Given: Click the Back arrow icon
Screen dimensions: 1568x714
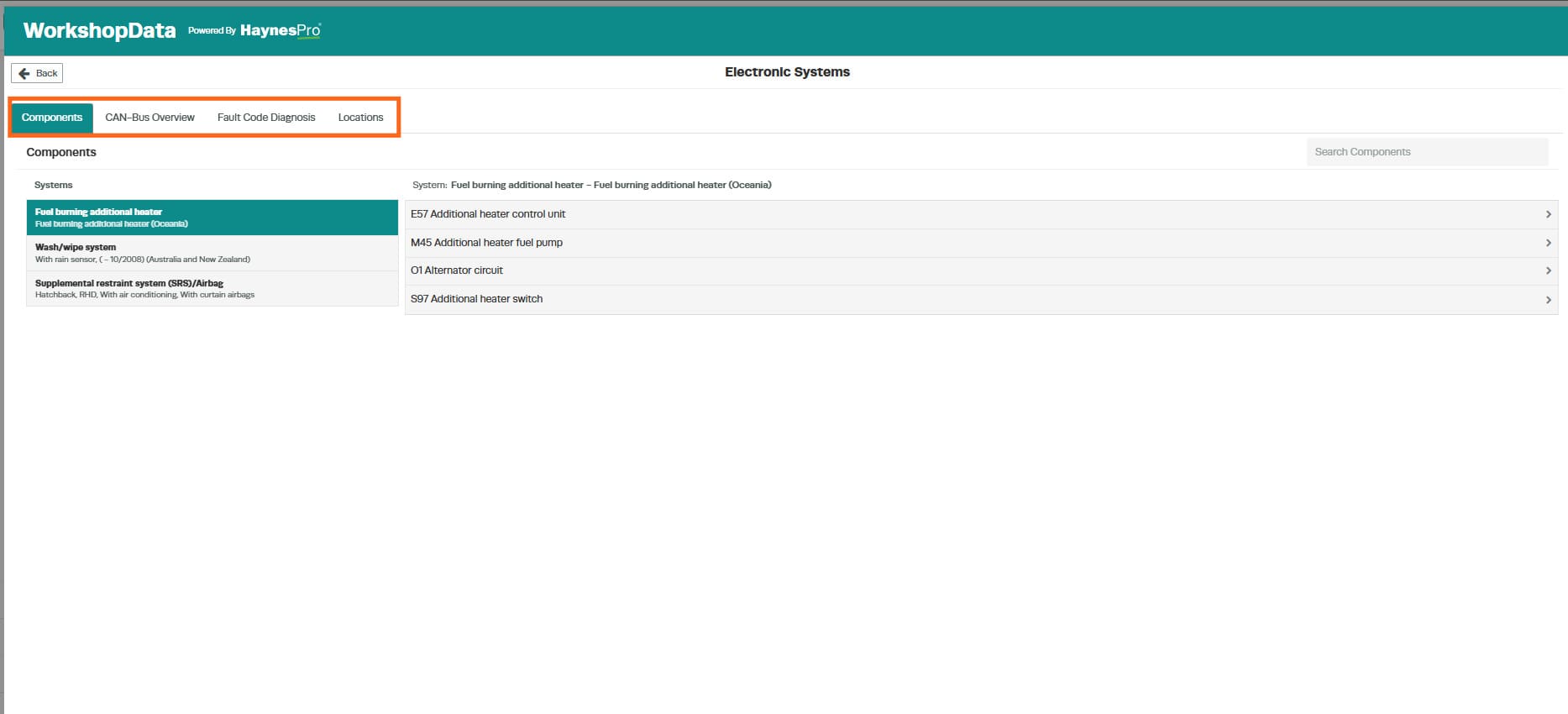Looking at the screenshot, I should 24,74.
